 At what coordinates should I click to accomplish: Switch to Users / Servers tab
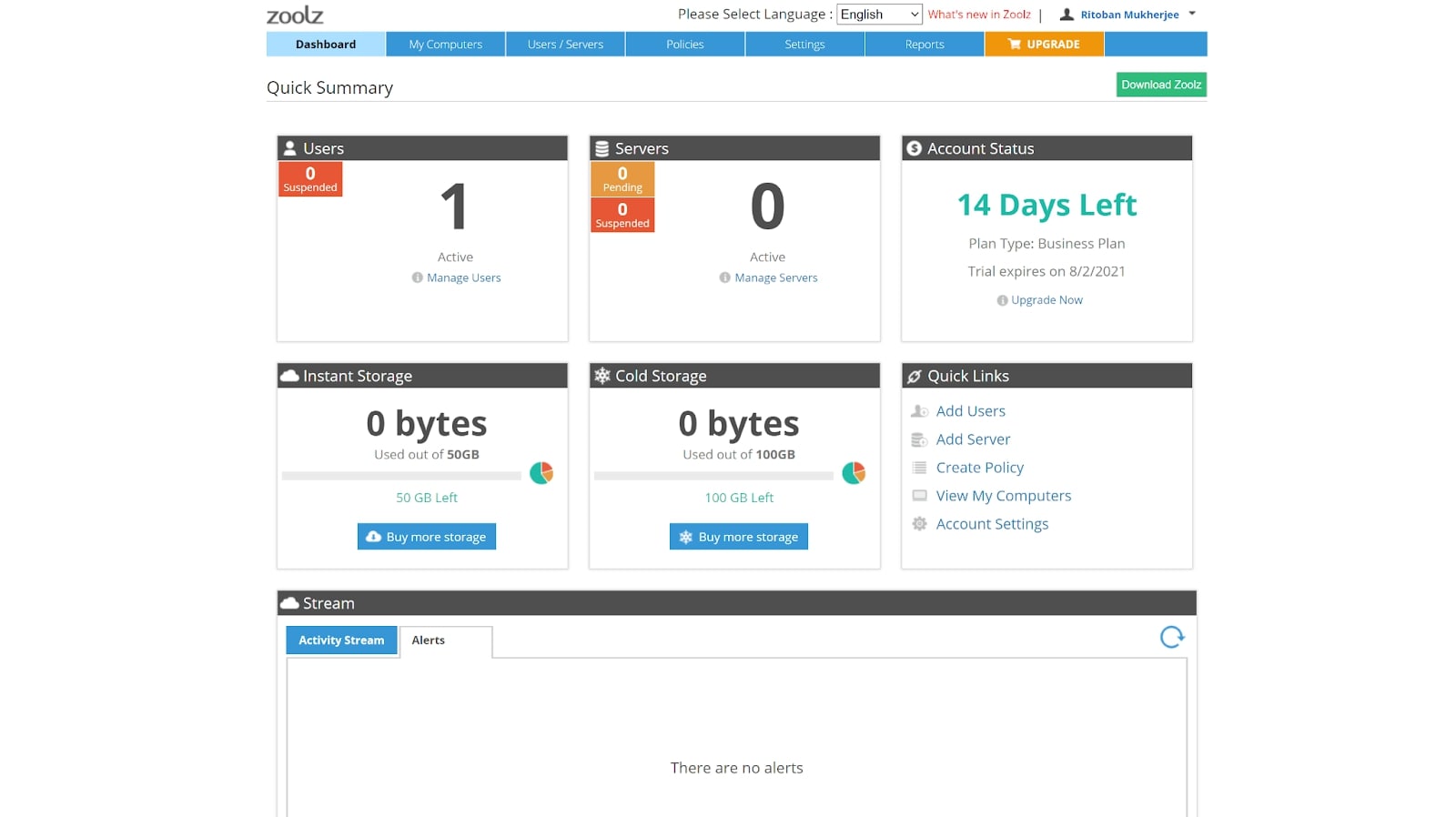point(565,44)
